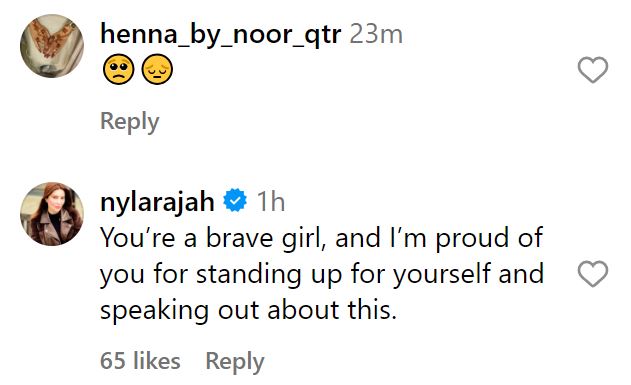Visit the henna_by_noor_qtr username link
The image size is (631, 385).
tap(221, 34)
